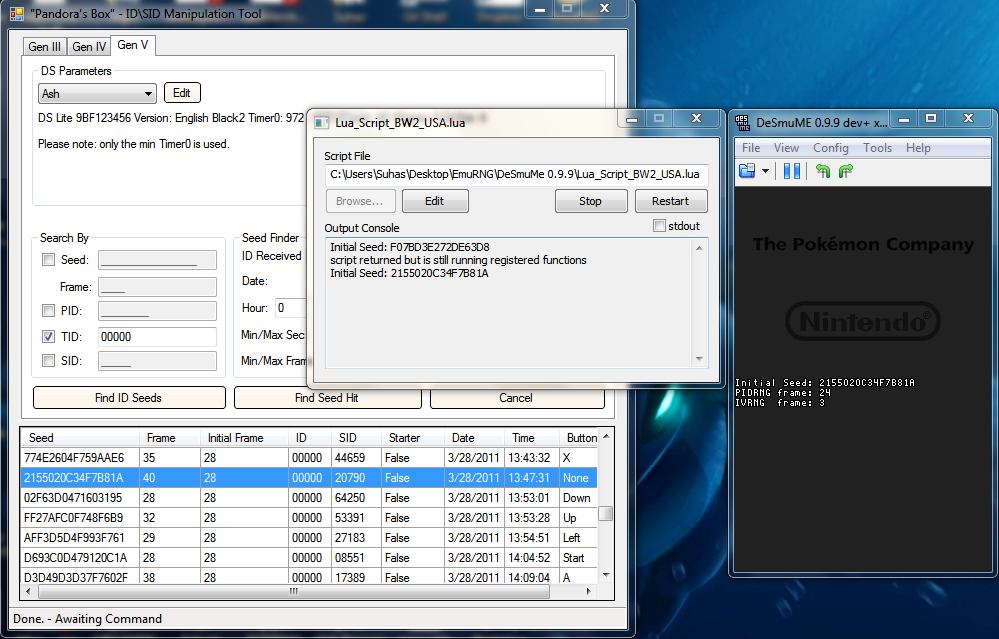Screen dimensions: 999x639
Task: Pause emulation with the blue pause icon
Action: click(791, 171)
